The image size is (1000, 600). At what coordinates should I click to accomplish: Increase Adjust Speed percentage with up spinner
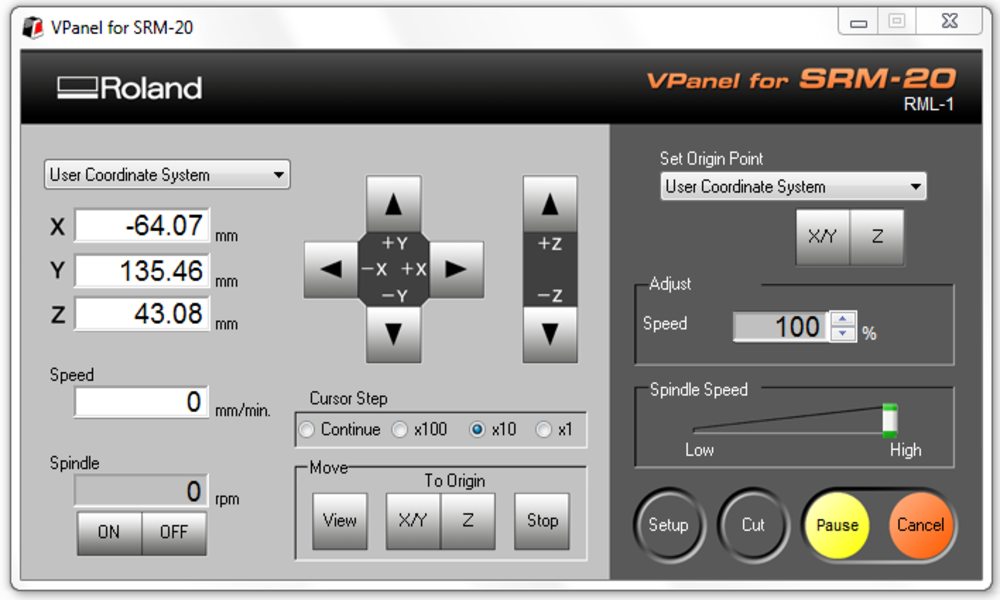pos(843,319)
